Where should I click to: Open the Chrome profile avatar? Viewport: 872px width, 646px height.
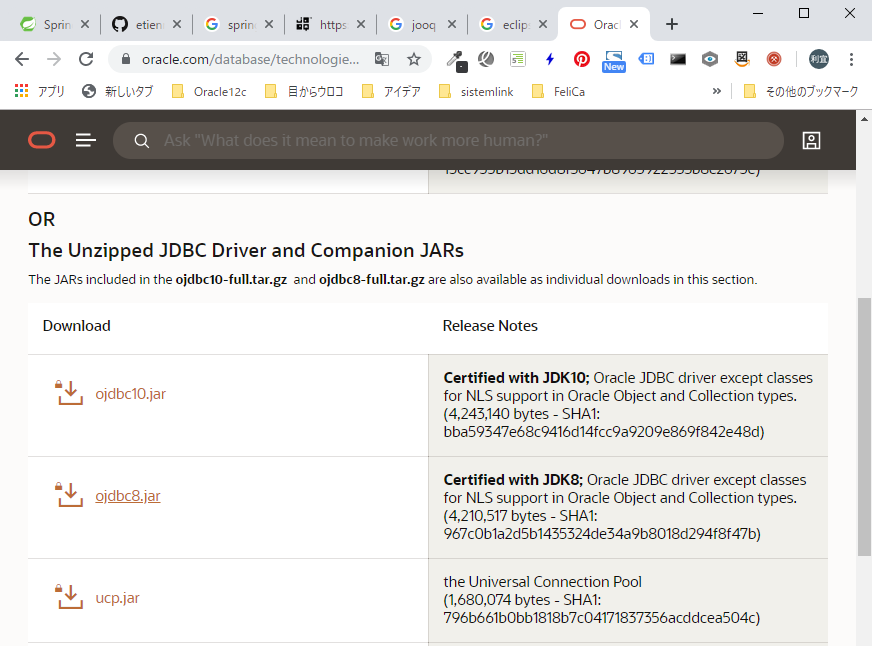point(819,59)
